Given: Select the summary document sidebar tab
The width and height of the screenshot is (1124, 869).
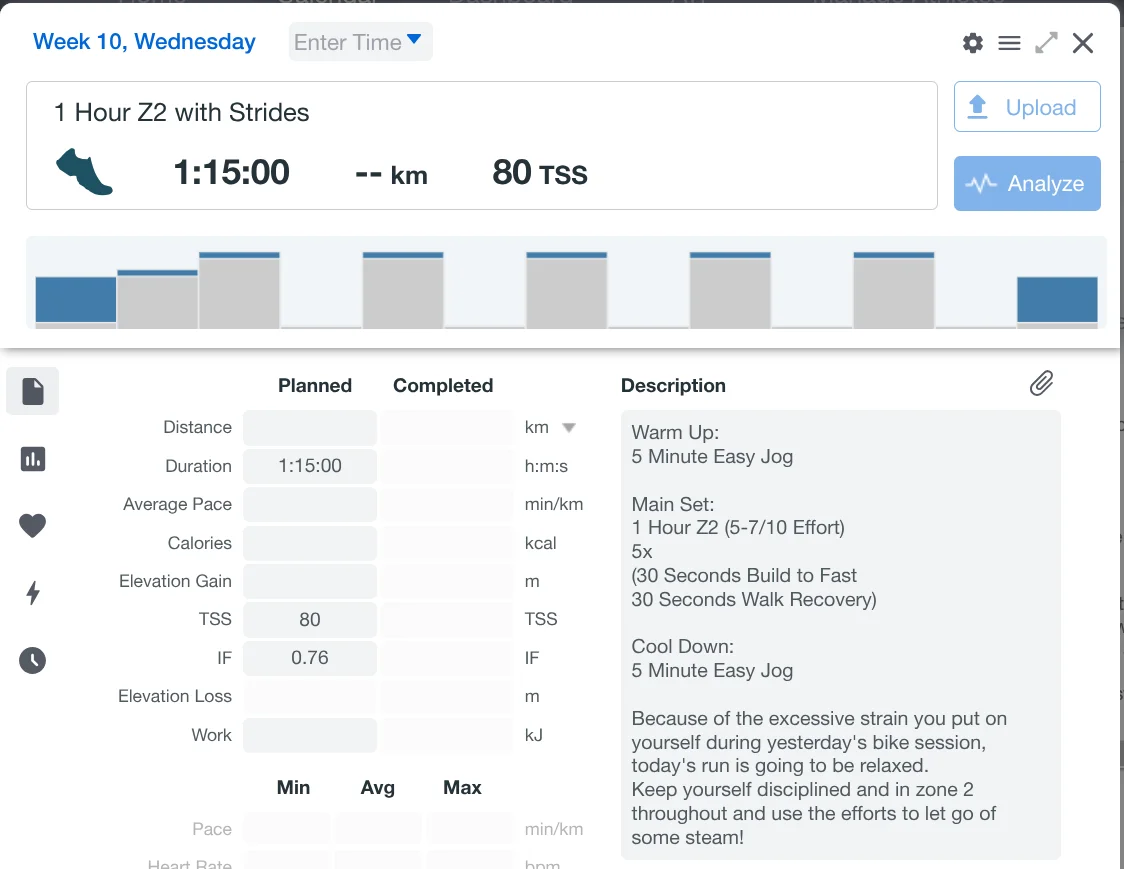Looking at the screenshot, I should point(33,391).
